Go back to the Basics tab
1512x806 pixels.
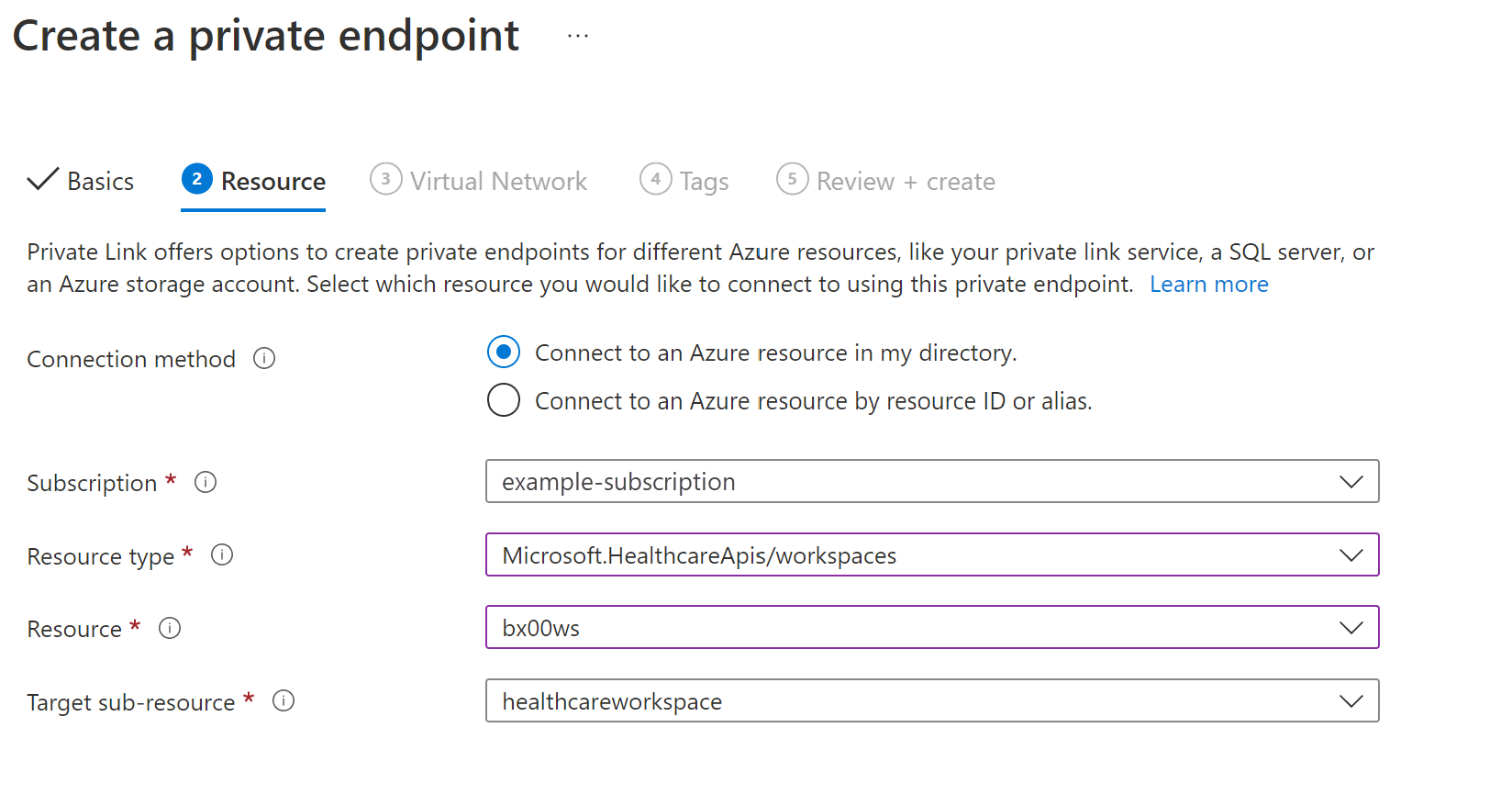point(81,181)
